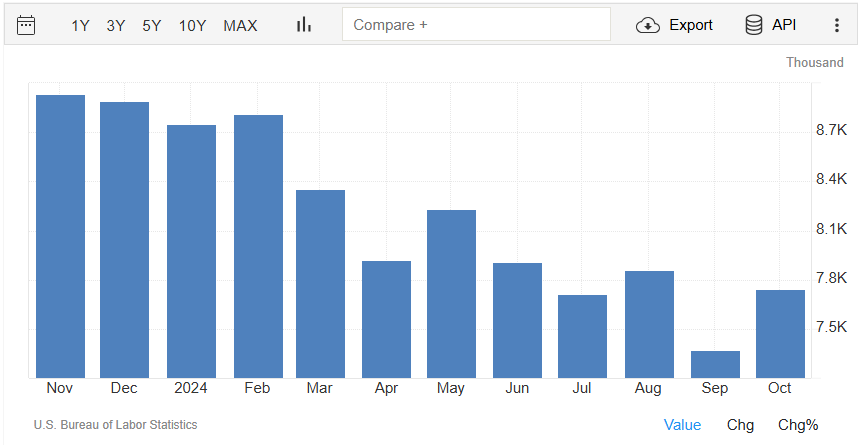The image size is (858, 445).
Task: Click the May x-axis label
Action: click(451, 388)
